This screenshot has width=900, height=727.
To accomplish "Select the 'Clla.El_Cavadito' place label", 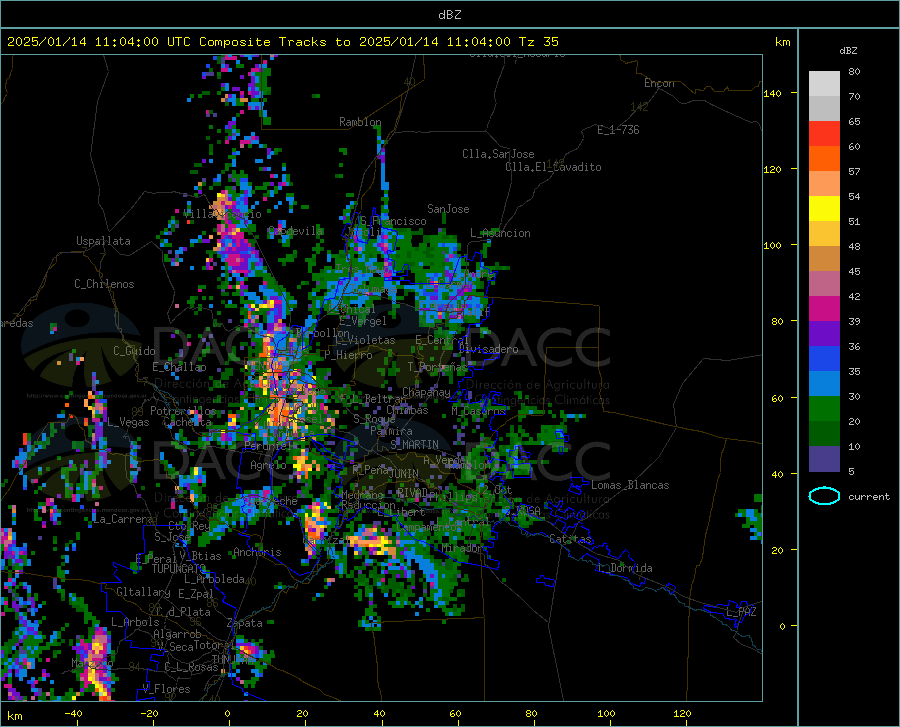I will pyautogui.click(x=553, y=167).
